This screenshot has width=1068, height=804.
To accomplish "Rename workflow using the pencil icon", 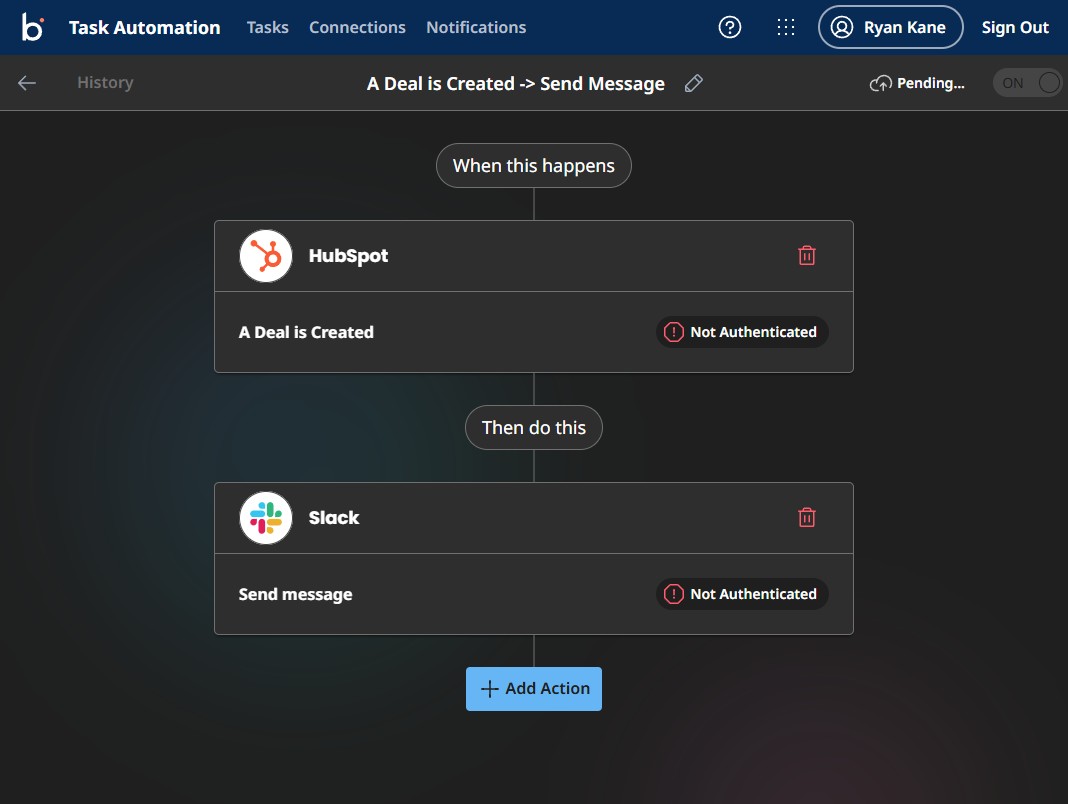I will pyautogui.click(x=694, y=83).
